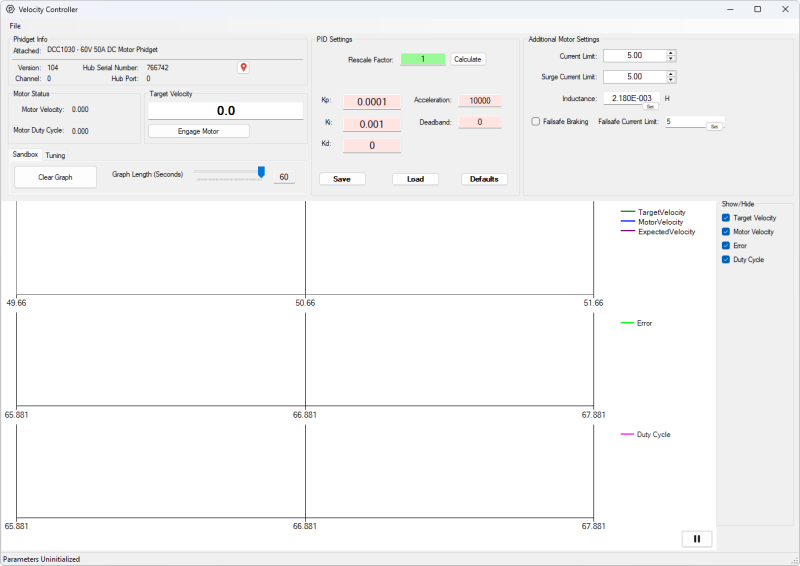This screenshot has width=800, height=566.
Task: Click the Set button for Failsafe Current Limit
Action: point(714,127)
